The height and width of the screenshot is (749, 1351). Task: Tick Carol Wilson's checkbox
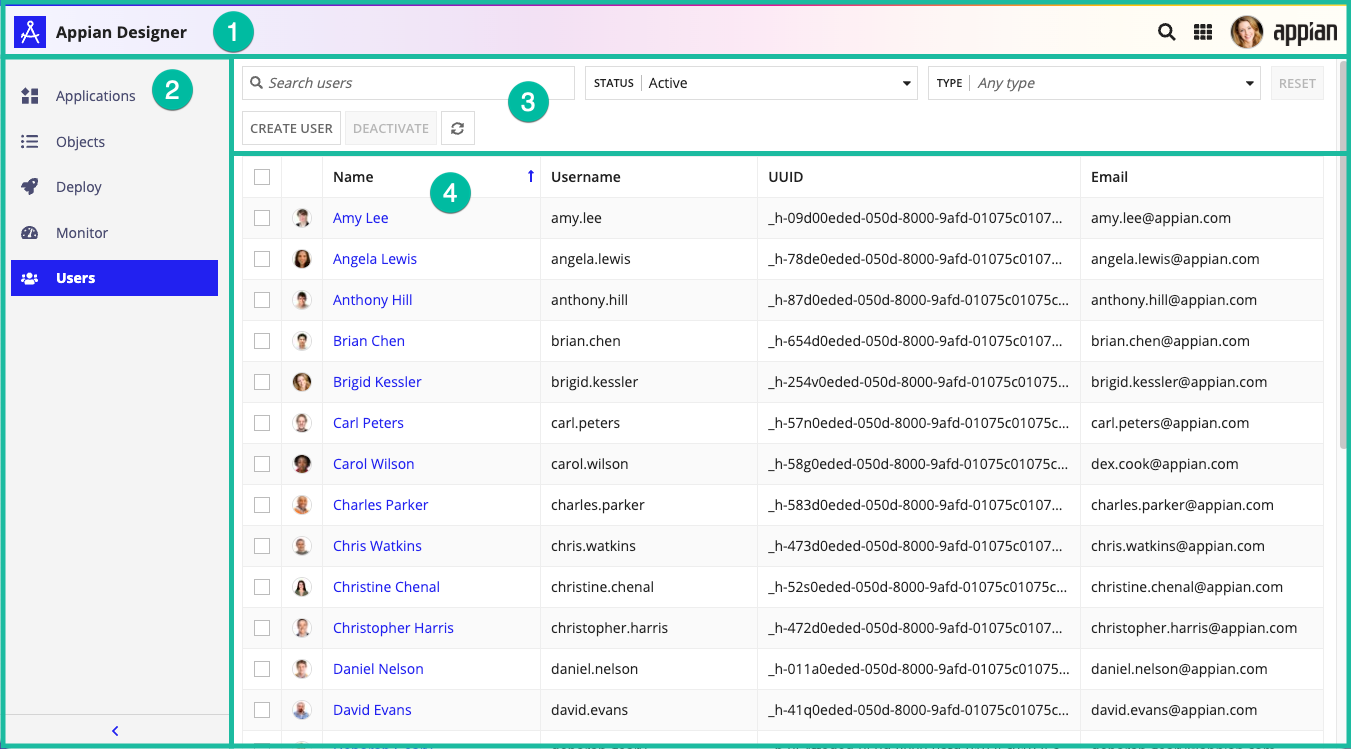click(x=262, y=464)
